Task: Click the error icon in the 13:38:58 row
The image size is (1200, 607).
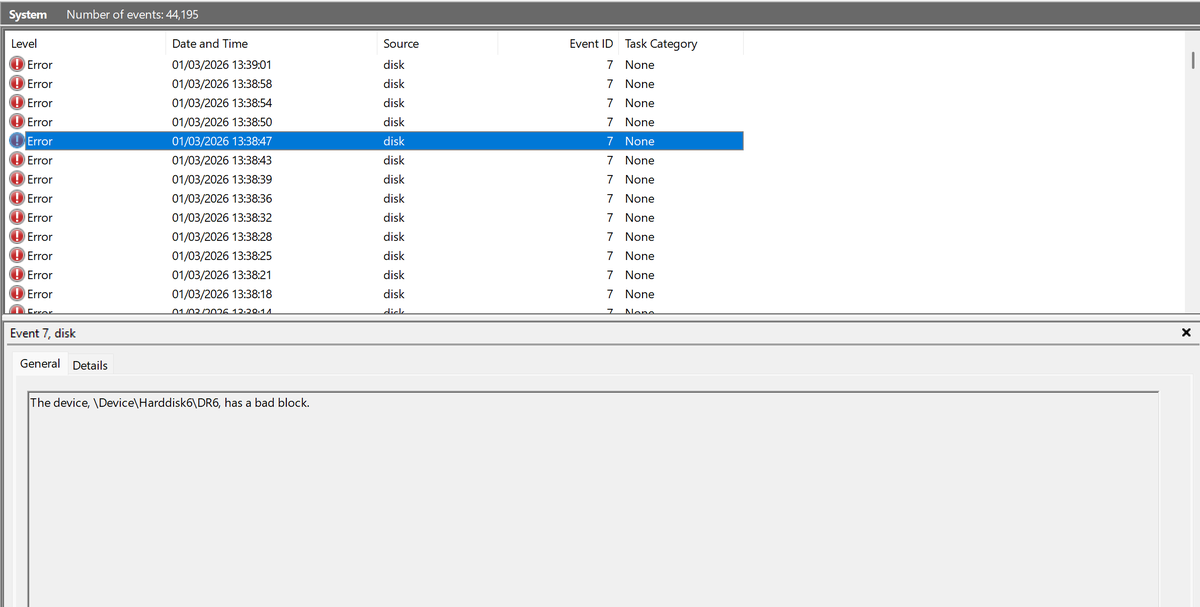Action: 17,84
